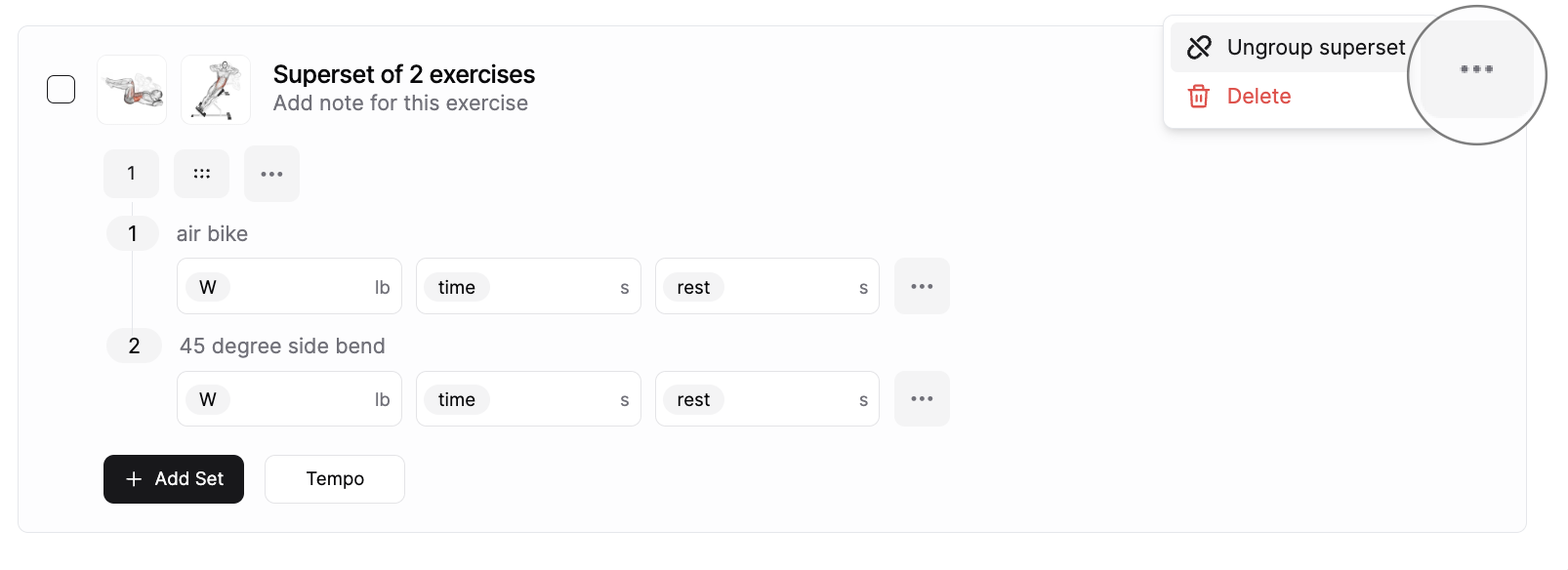The width and height of the screenshot is (1568, 570).
Task: Click the set number 1 badge
Action: pyautogui.click(x=131, y=173)
